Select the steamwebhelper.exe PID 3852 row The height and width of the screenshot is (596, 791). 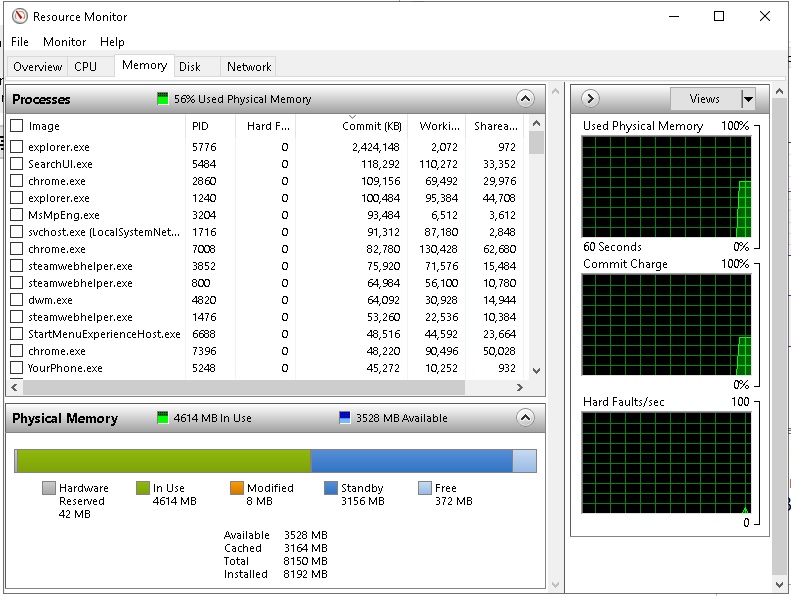pos(267,266)
